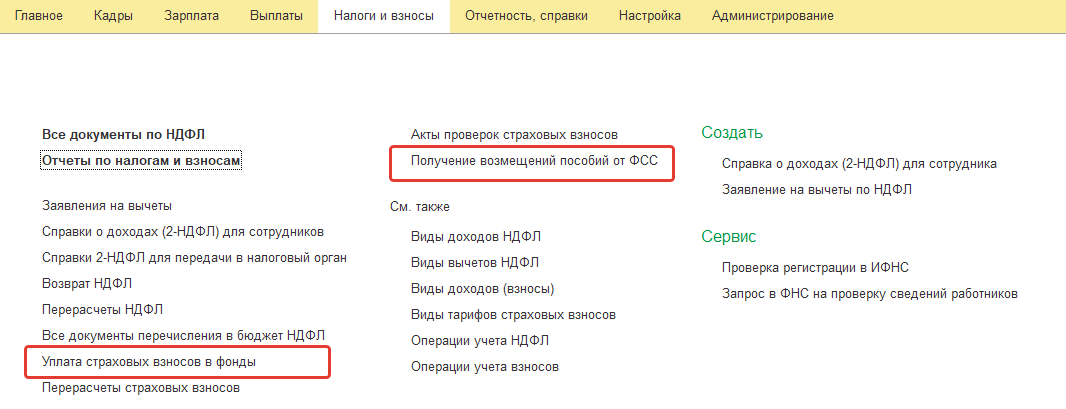Create Заявление на вычеты по НДФЛ
This screenshot has height=409, width=1066.
click(816, 190)
